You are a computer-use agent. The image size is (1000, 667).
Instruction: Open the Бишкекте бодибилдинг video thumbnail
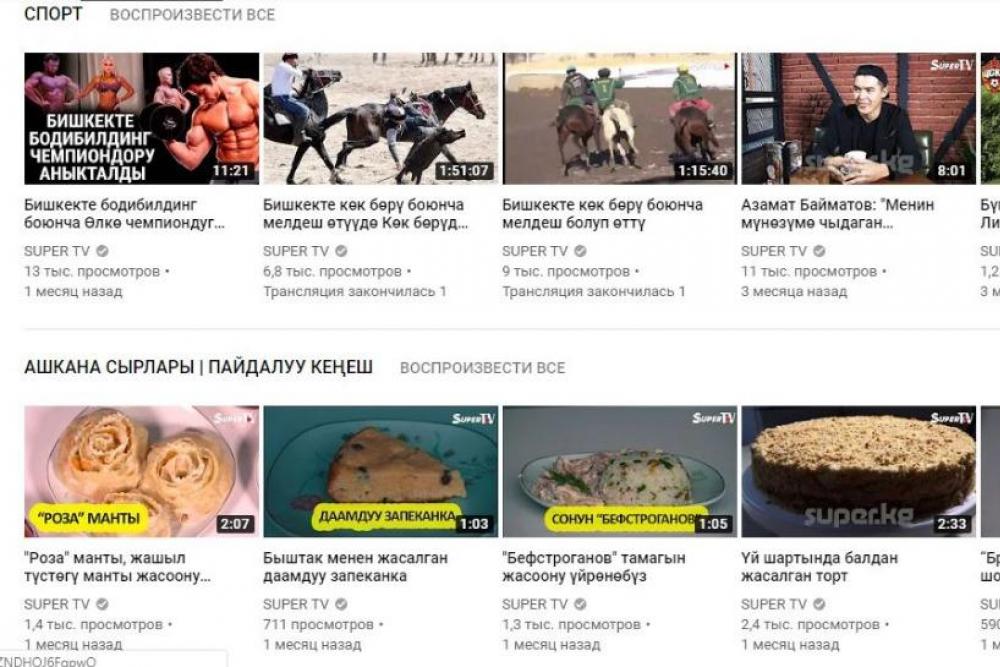point(142,119)
